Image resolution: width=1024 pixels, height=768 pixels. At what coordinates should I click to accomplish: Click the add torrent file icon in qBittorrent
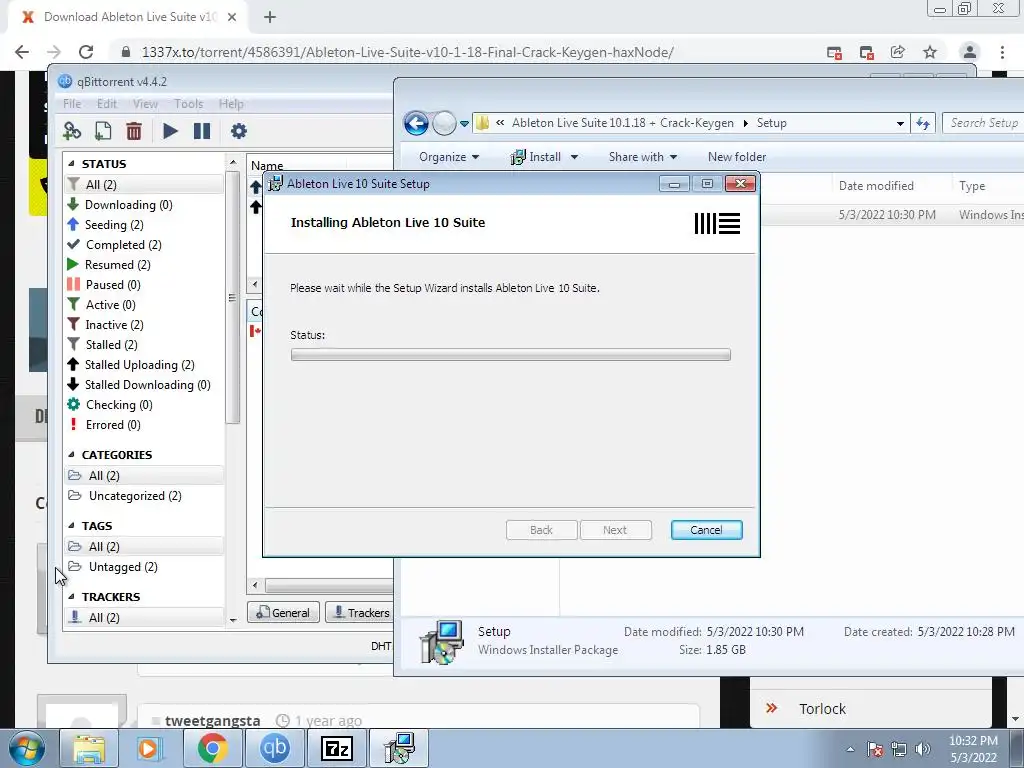(103, 131)
